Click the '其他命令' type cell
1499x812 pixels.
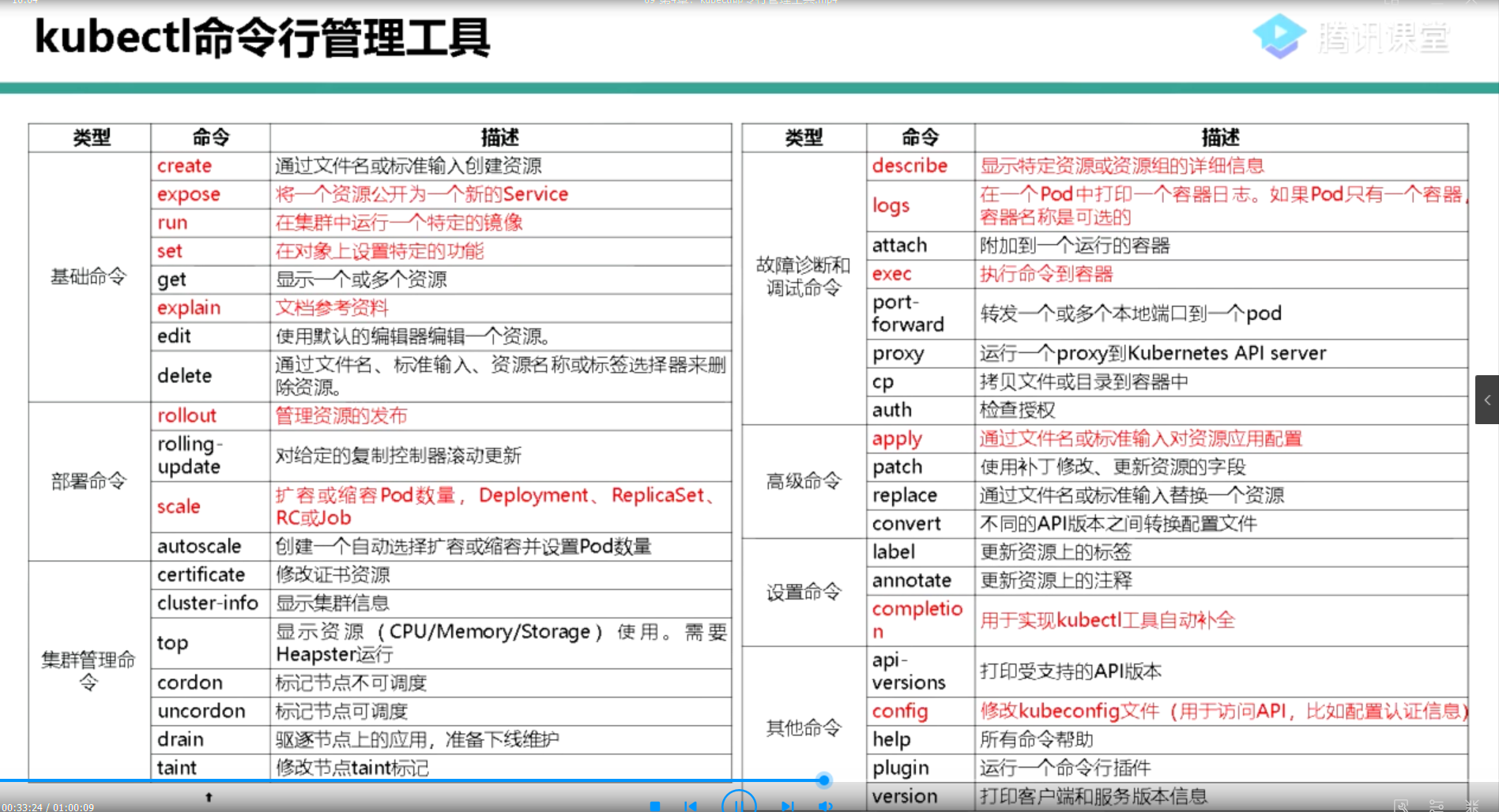coord(804,728)
